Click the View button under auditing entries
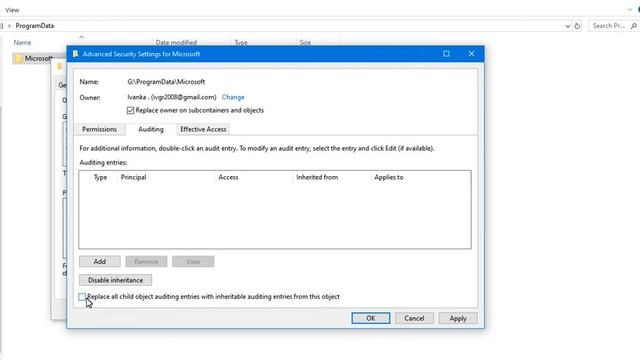Image resolution: width=640 pixels, height=360 pixels. click(x=193, y=262)
